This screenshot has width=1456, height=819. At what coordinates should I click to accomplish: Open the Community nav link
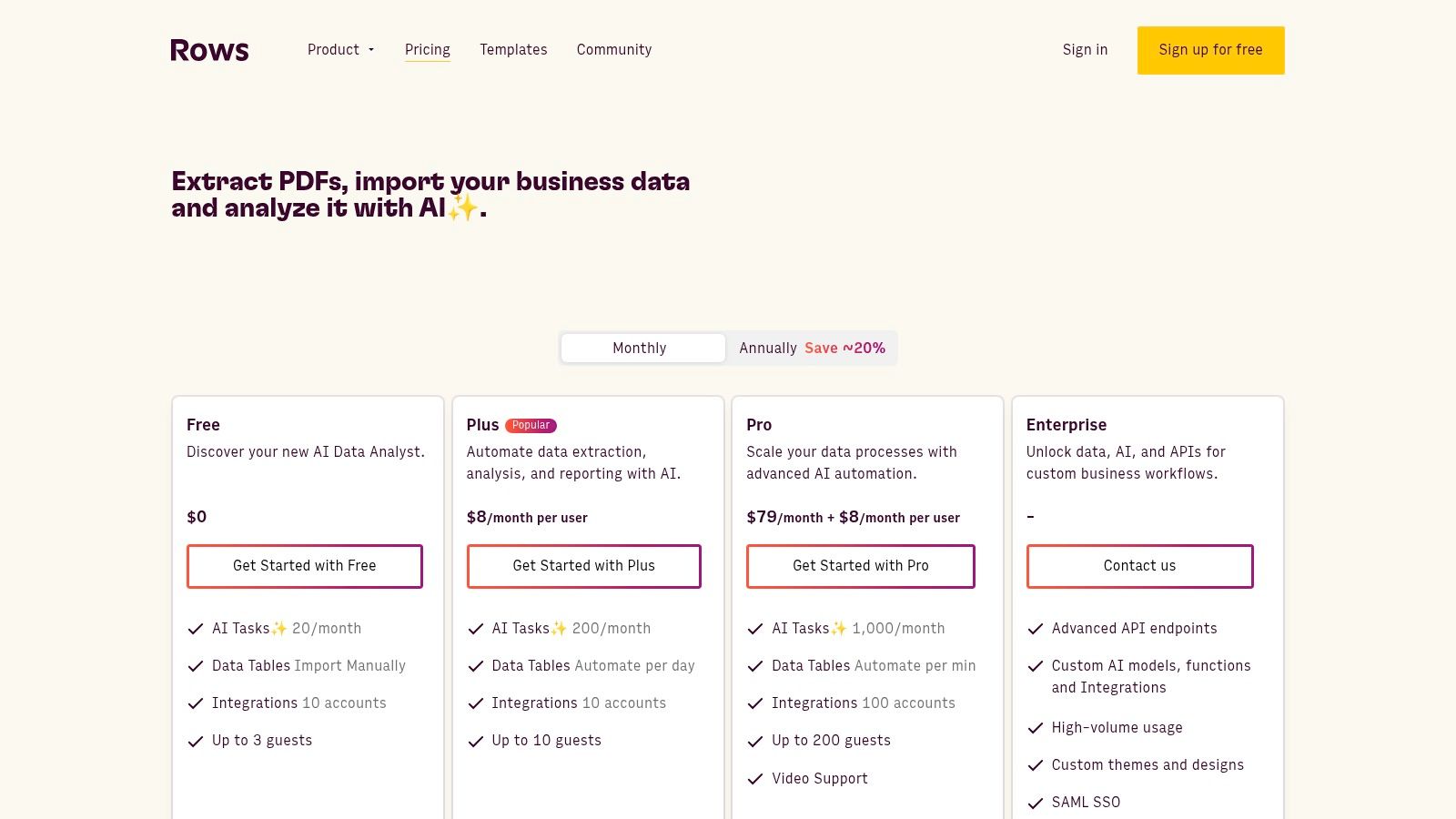pos(613,50)
